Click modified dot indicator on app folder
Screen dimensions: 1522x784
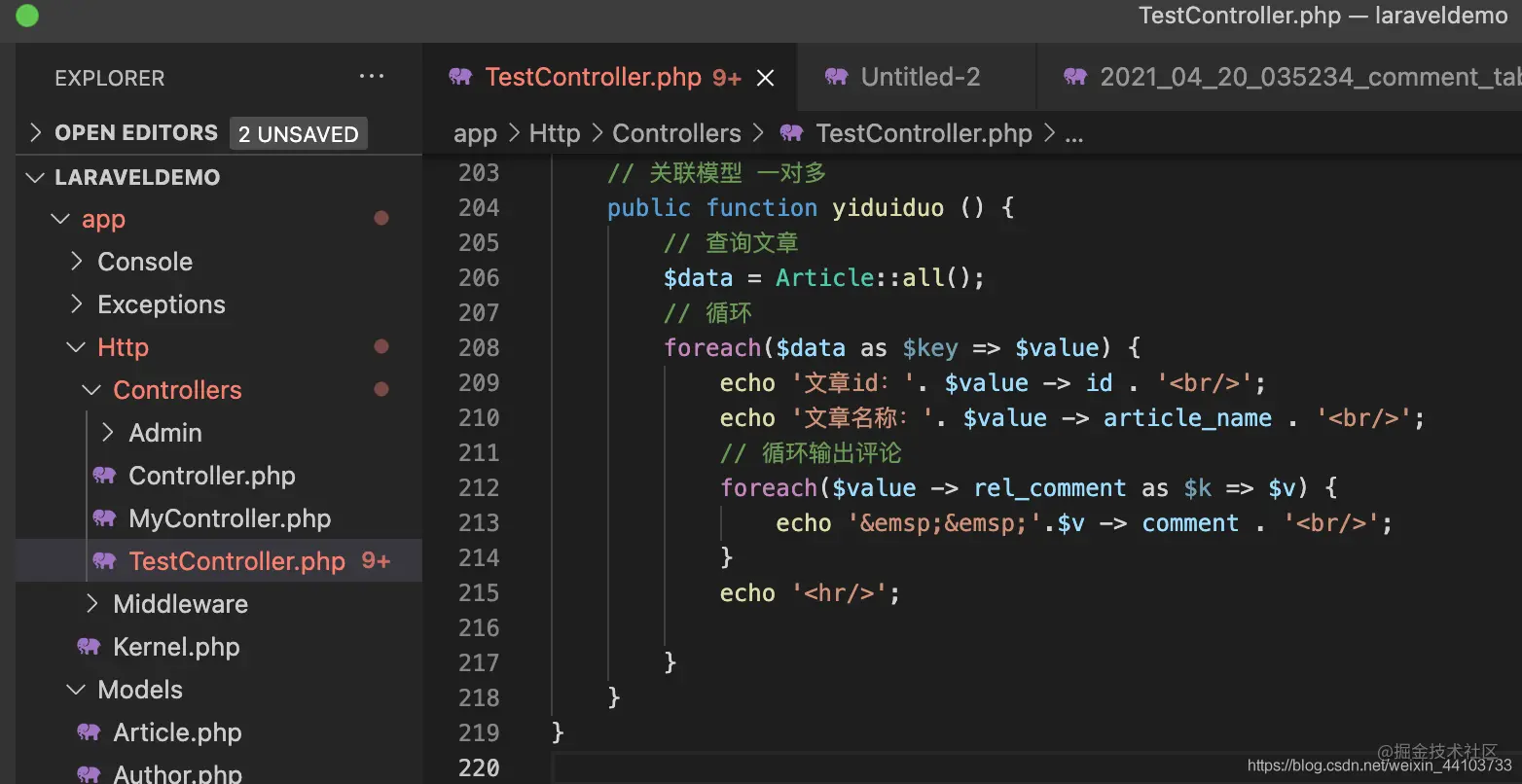click(x=381, y=219)
